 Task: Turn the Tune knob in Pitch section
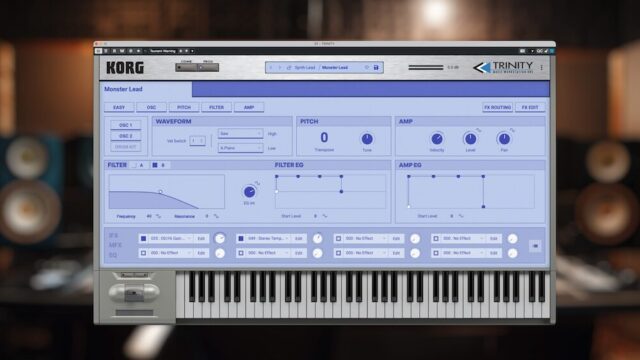click(x=367, y=139)
